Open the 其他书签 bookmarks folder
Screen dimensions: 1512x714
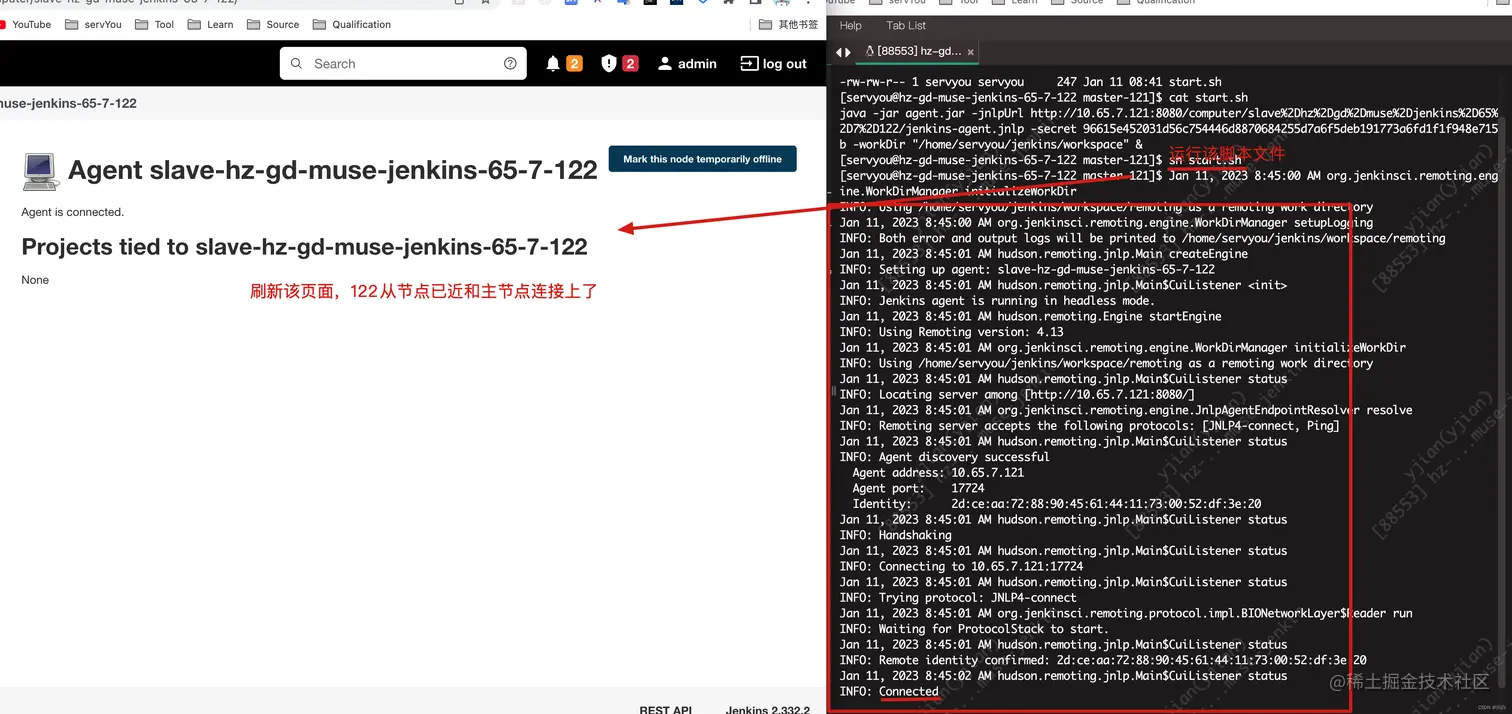[788, 24]
